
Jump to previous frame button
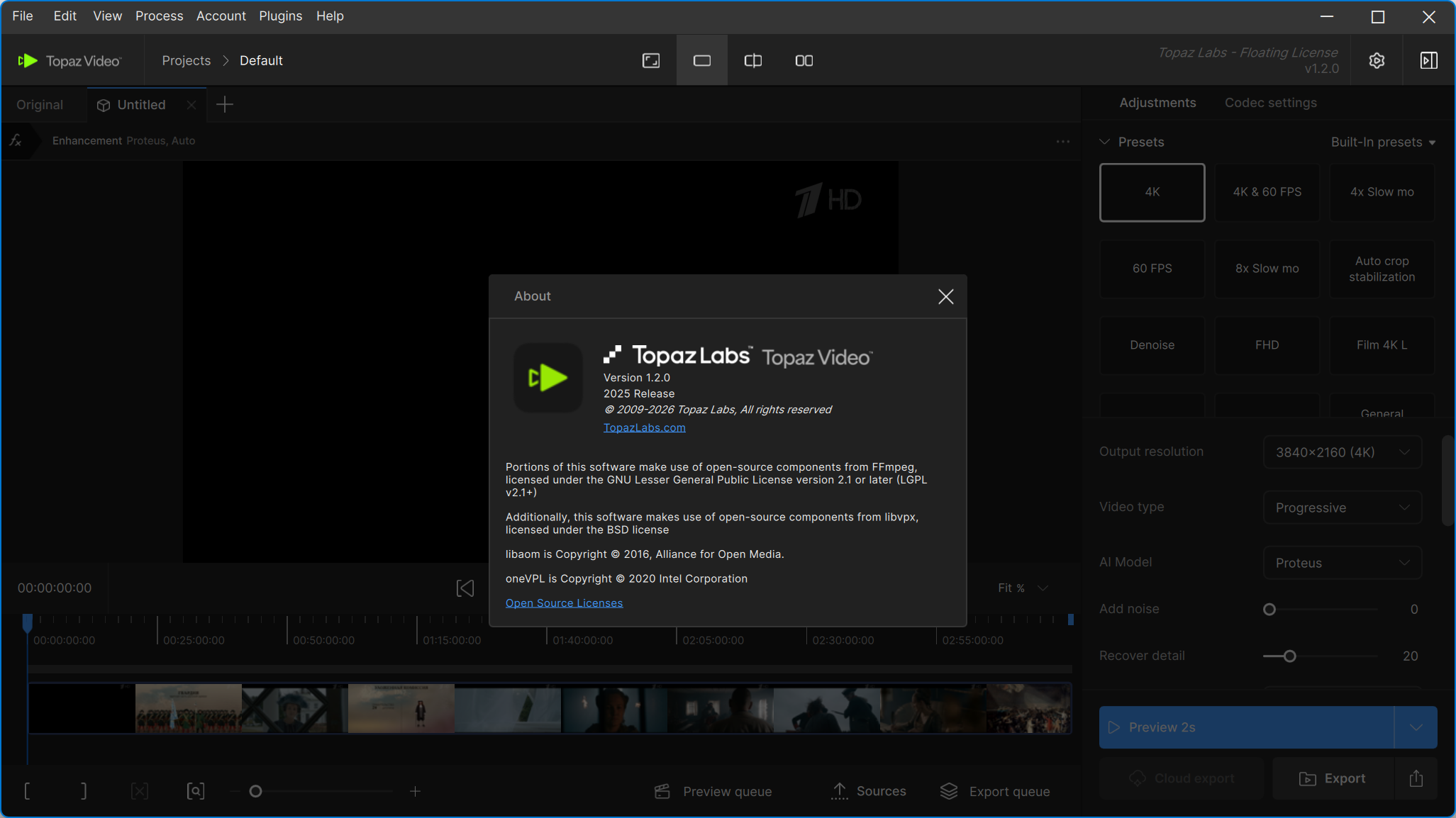point(465,588)
